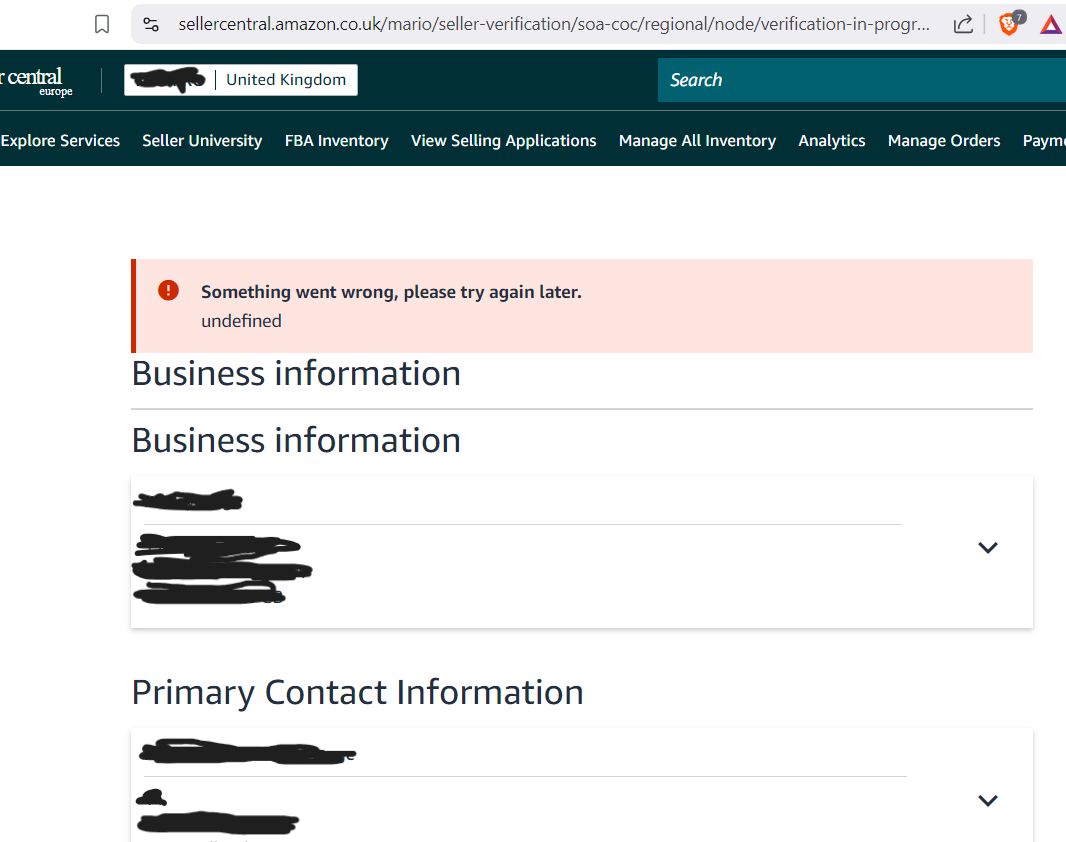The height and width of the screenshot is (842, 1066).
Task: Expand the Business information card chevron
Action: (987, 547)
